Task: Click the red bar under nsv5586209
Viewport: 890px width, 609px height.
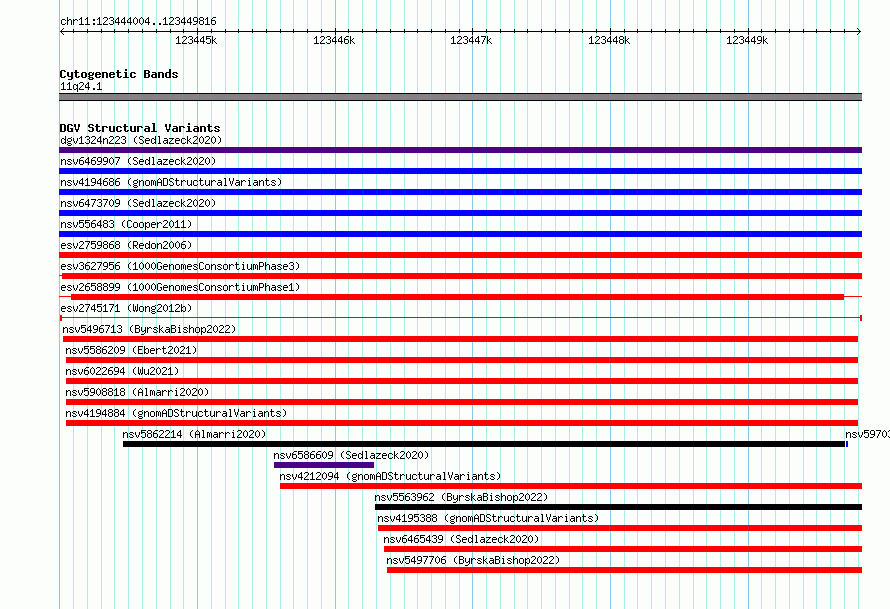Action: click(462, 360)
